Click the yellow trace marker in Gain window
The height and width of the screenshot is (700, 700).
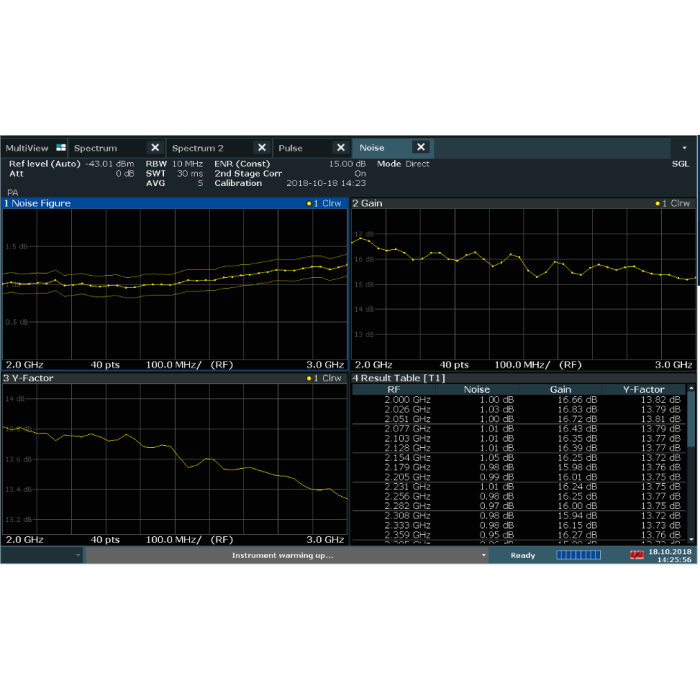click(x=659, y=203)
